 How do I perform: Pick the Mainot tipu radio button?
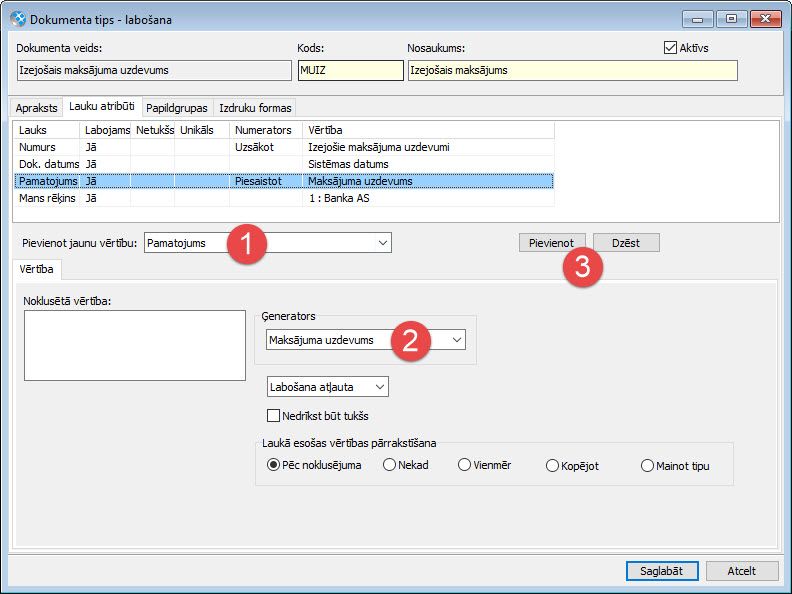tap(648, 466)
